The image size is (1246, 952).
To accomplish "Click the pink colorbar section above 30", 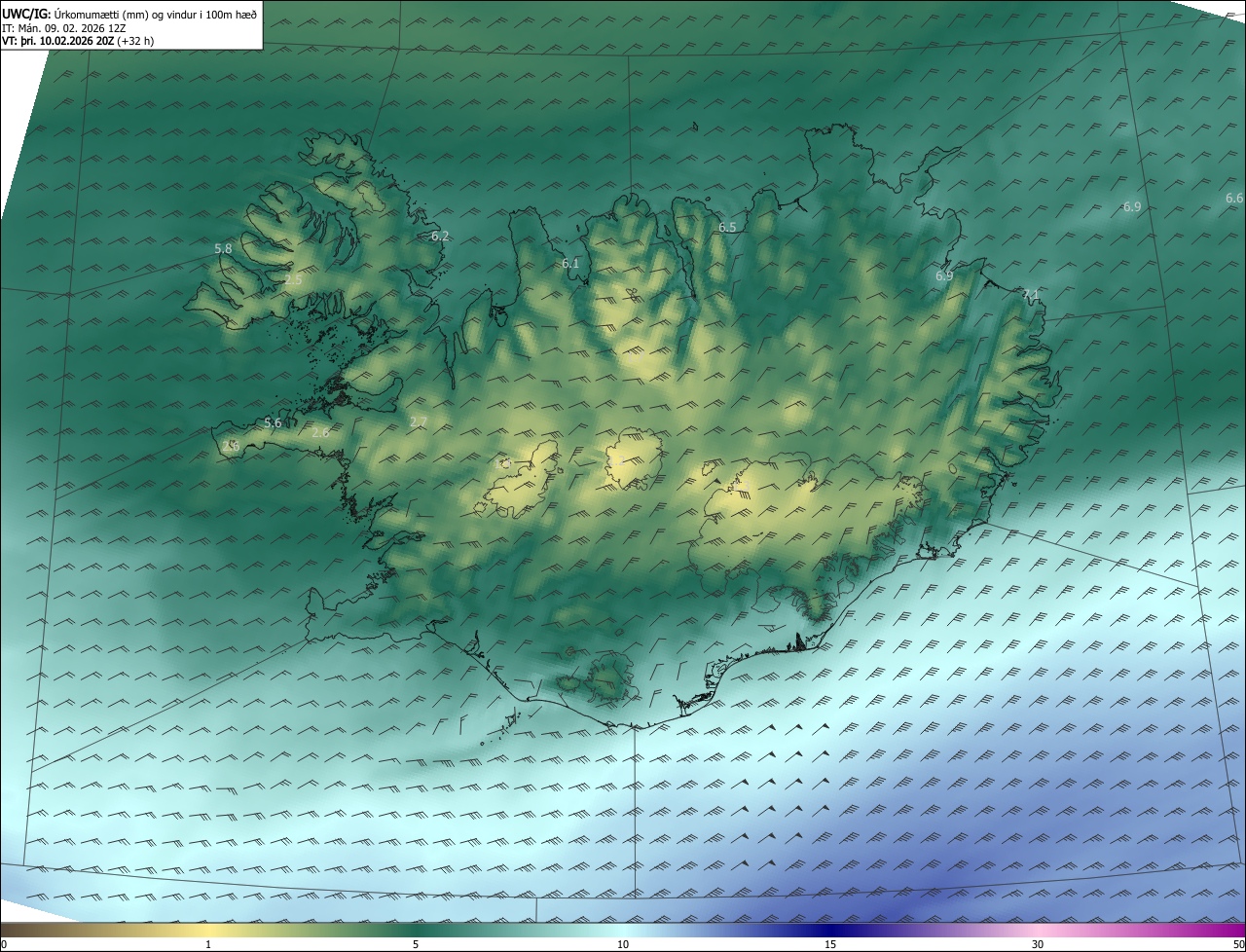I will [x=1038, y=930].
